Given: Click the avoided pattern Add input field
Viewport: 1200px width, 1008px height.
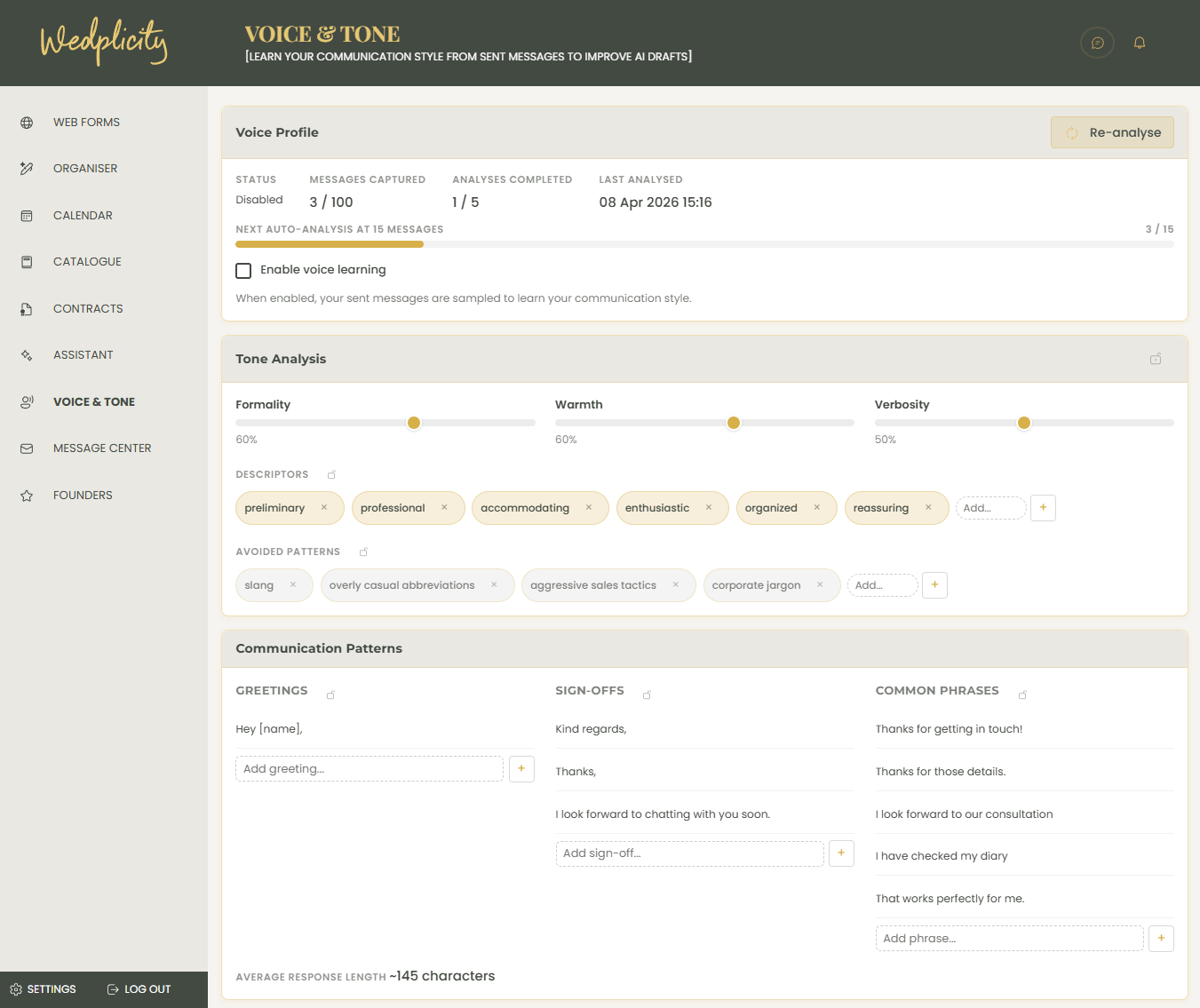Looking at the screenshot, I should click(883, 585).
